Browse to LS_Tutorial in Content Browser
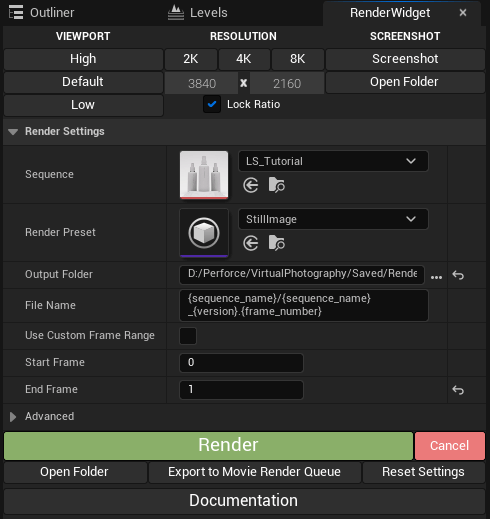Screen dimensions: 490x519 tap(277, 185)
